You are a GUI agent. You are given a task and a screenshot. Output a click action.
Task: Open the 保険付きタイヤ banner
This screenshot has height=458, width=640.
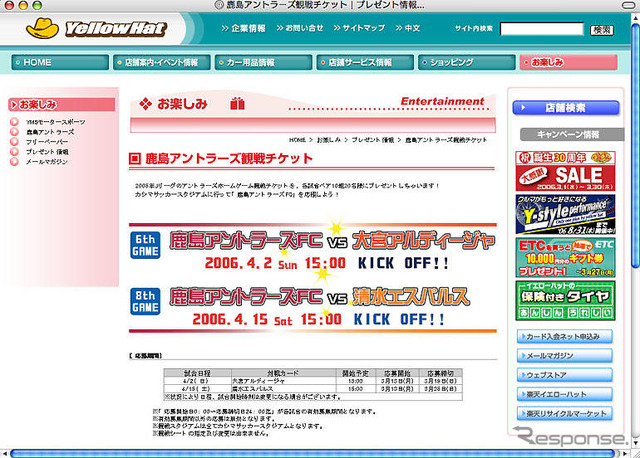565,301
